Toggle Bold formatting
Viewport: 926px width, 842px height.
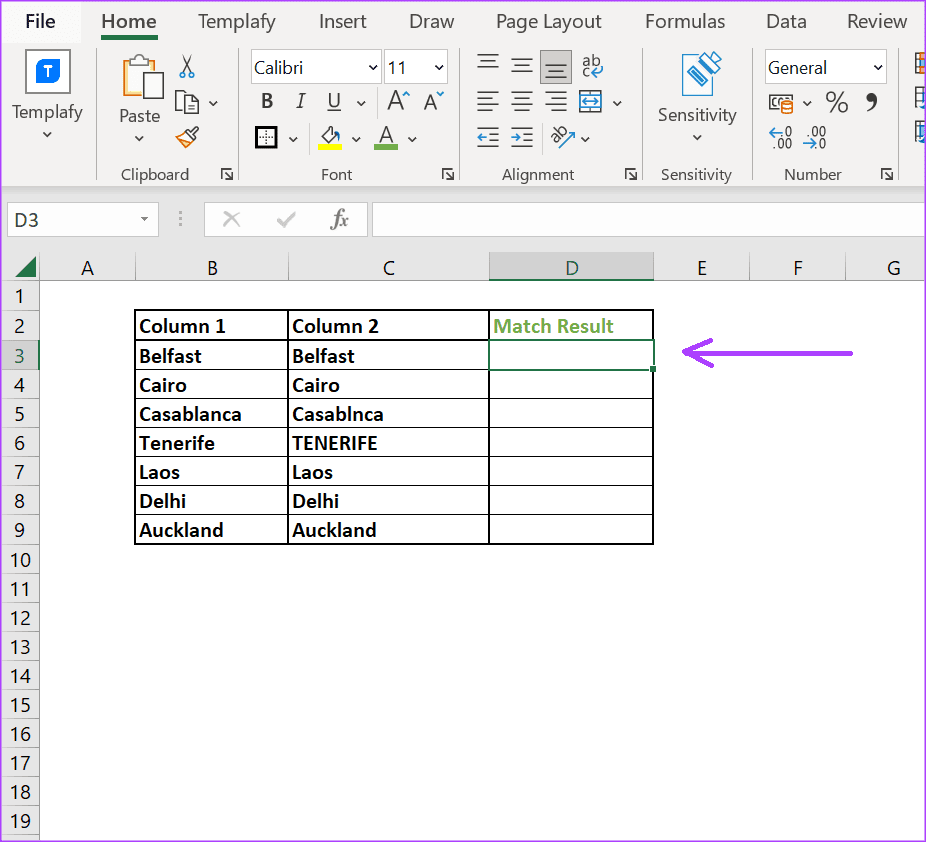[267, 102]
